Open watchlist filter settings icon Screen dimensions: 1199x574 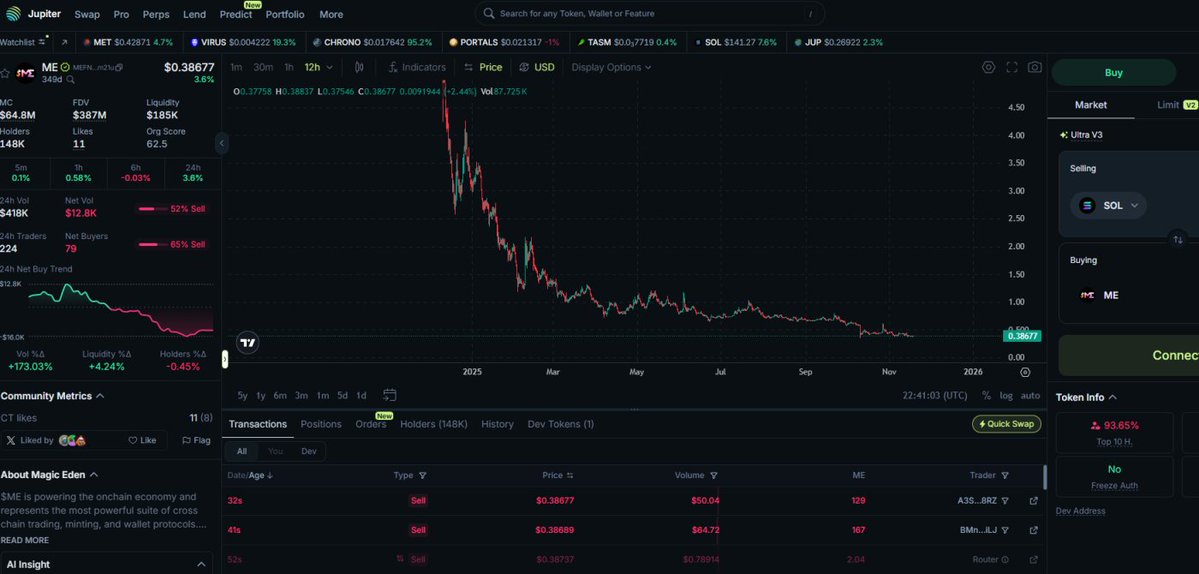(x=44, y=41)
